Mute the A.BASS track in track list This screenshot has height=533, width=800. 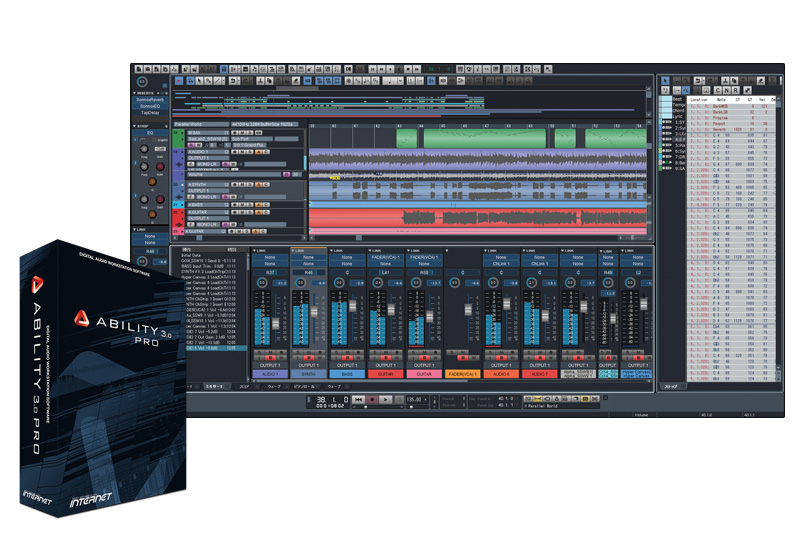[242, 205]
